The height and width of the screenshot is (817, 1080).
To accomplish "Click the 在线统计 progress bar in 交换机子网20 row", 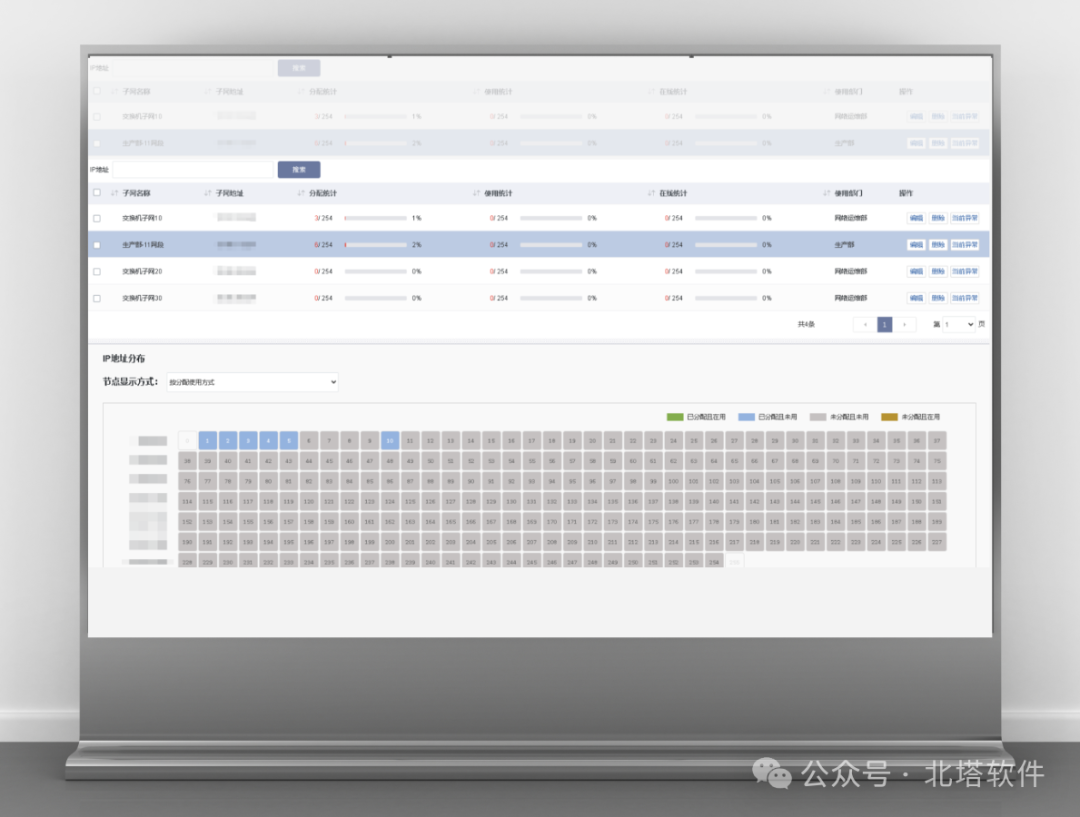I will click(x=726, y=271).
